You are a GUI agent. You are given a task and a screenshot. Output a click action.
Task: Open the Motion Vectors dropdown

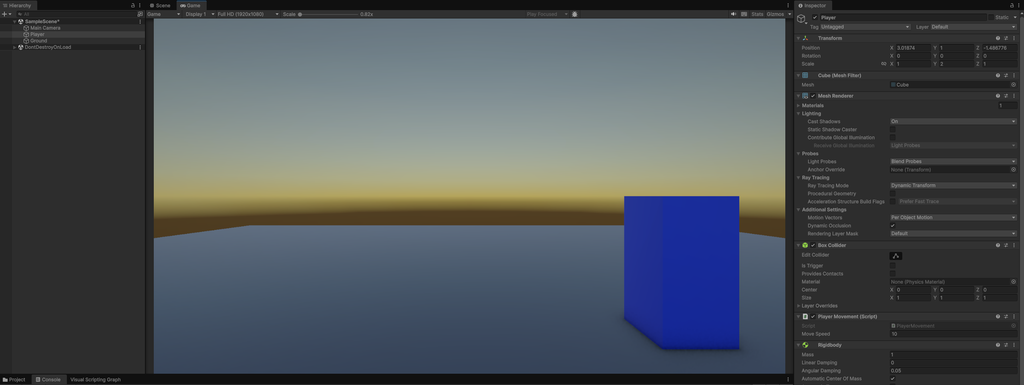tap(953, 217)
